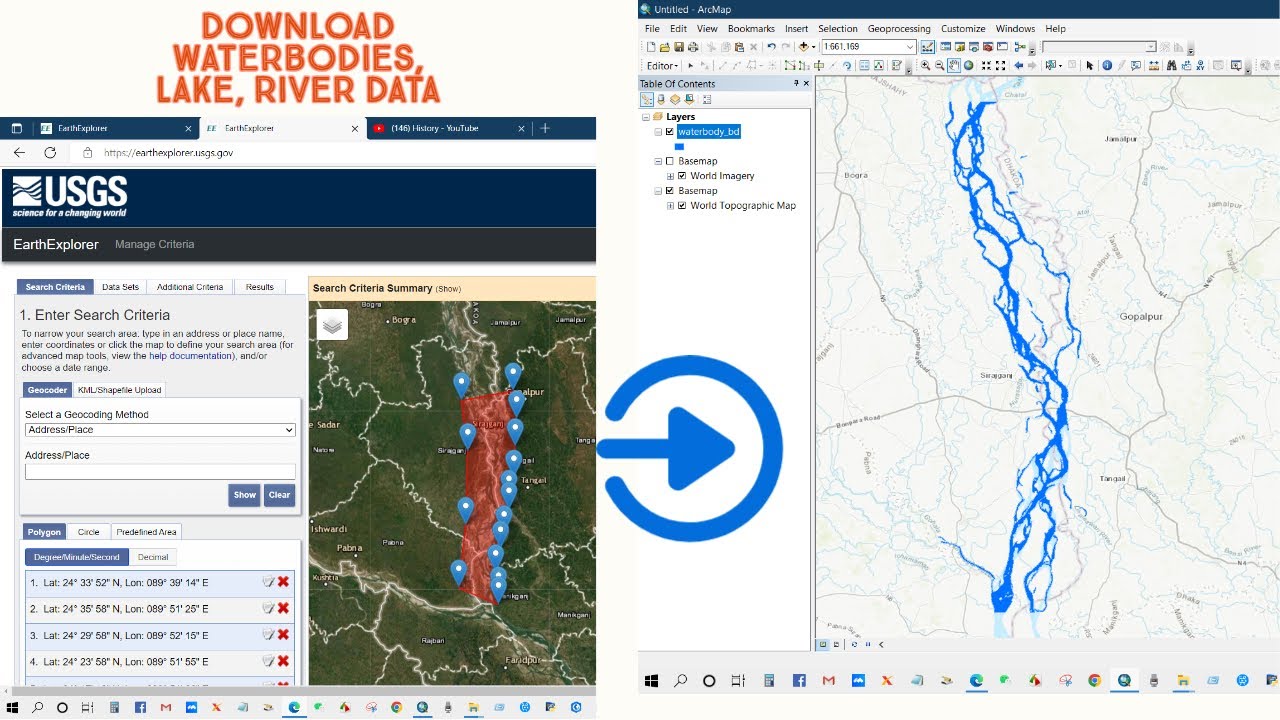Select the Zoom In tool in ArcMap

[x=926, y=66]
